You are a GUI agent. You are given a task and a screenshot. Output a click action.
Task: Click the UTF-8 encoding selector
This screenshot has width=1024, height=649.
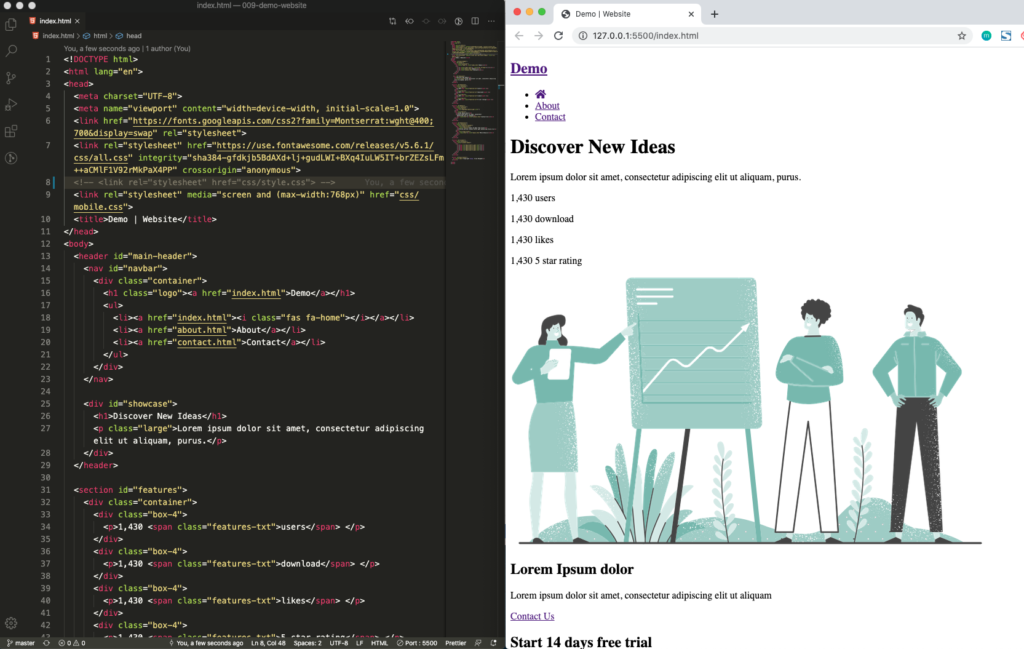tap(339, 643)
